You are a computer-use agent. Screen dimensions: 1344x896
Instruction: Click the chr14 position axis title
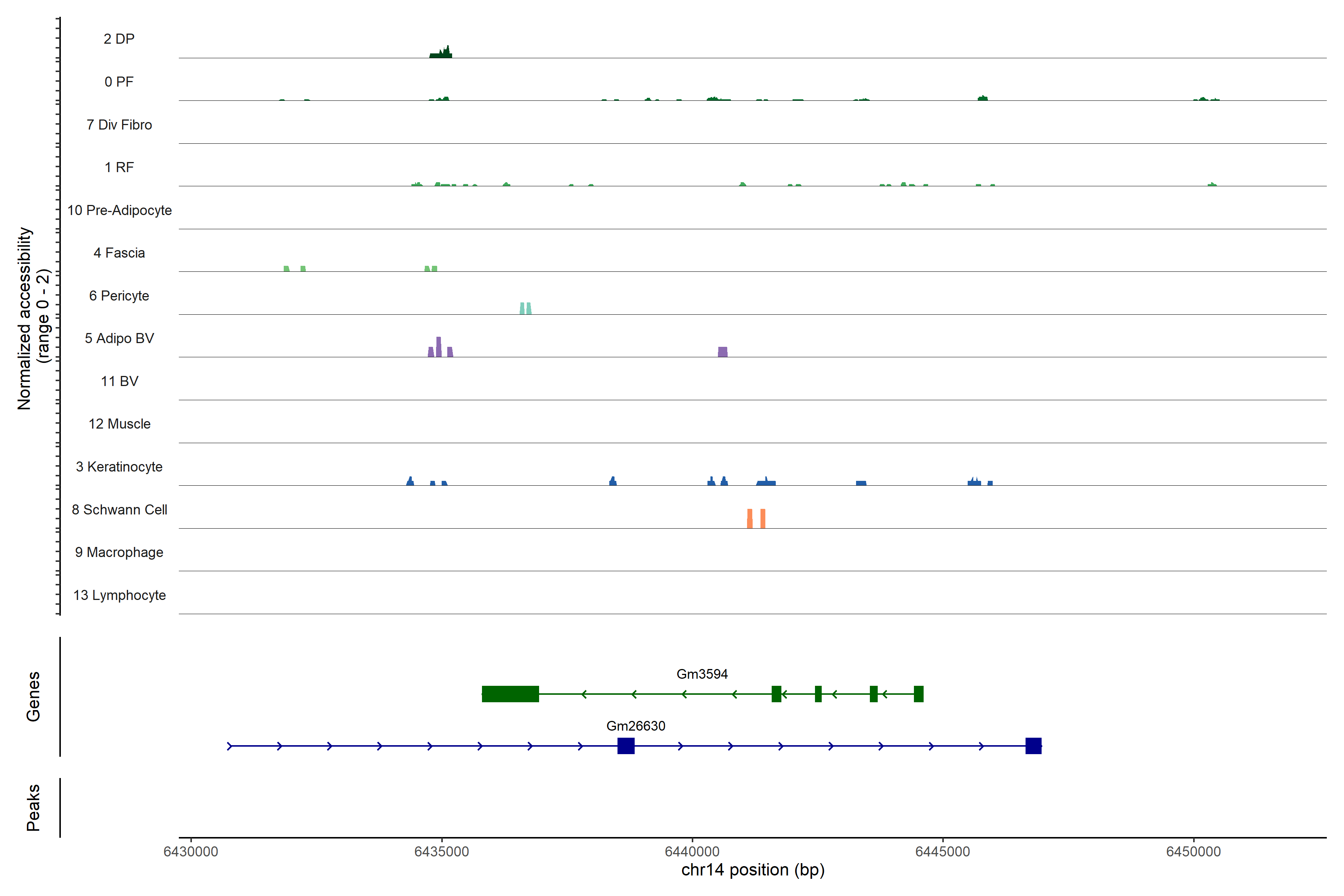tap(753, 870)
